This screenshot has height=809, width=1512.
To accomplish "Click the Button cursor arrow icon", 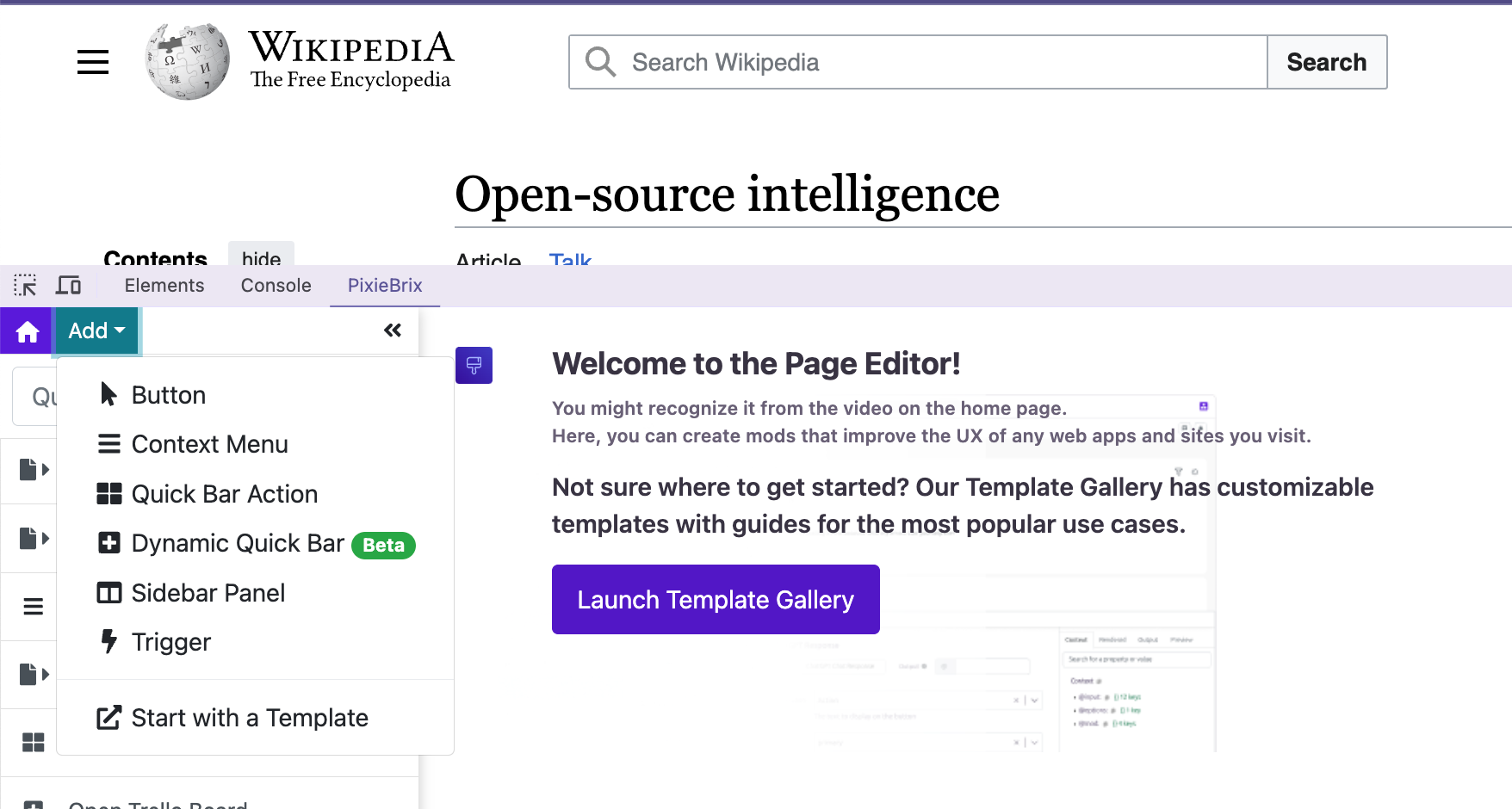I will (x=108, y=394).
